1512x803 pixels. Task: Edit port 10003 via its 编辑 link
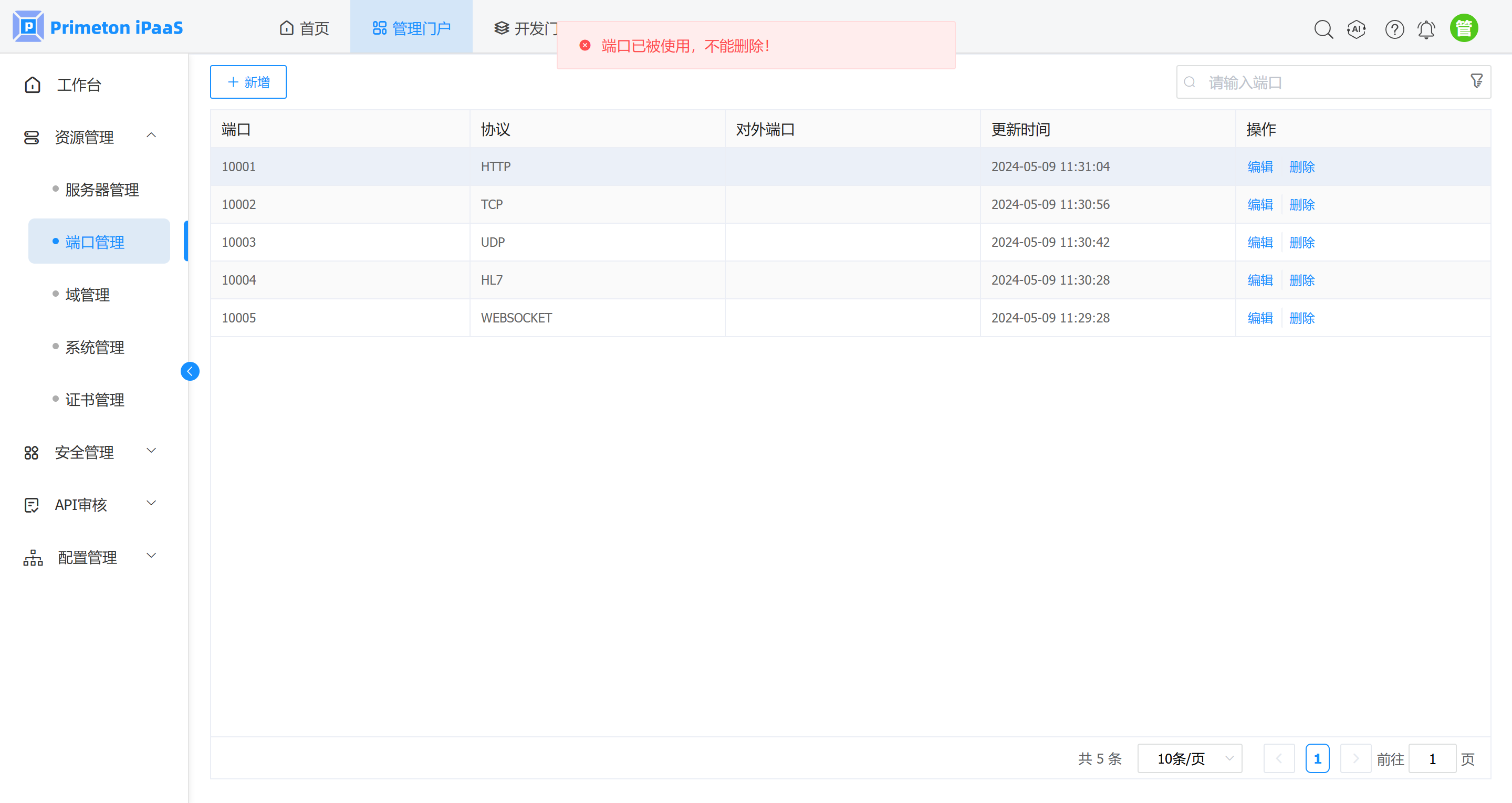(1259, 242)
